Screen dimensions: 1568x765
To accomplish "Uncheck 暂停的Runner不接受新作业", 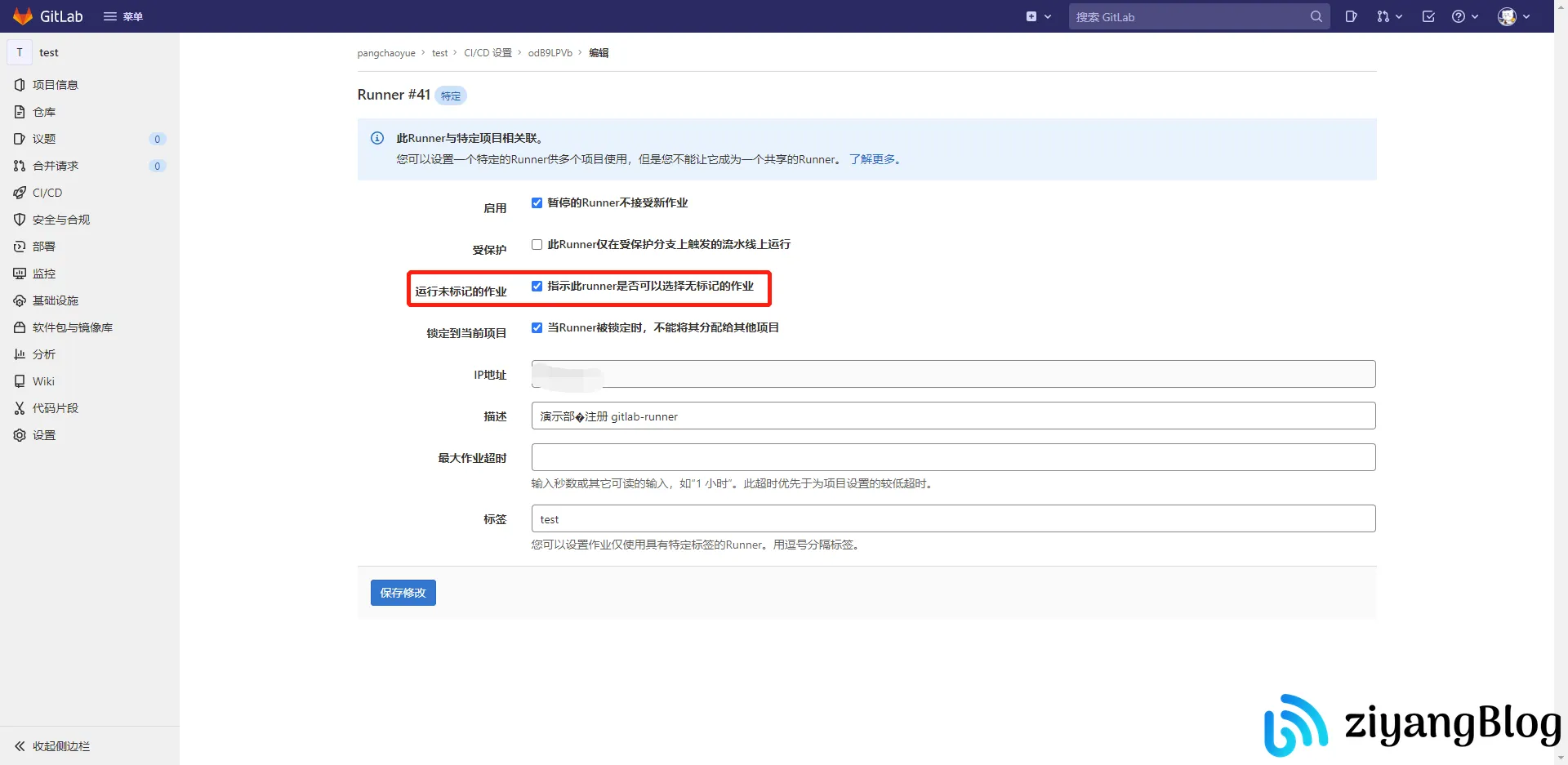I will (537, 202).
